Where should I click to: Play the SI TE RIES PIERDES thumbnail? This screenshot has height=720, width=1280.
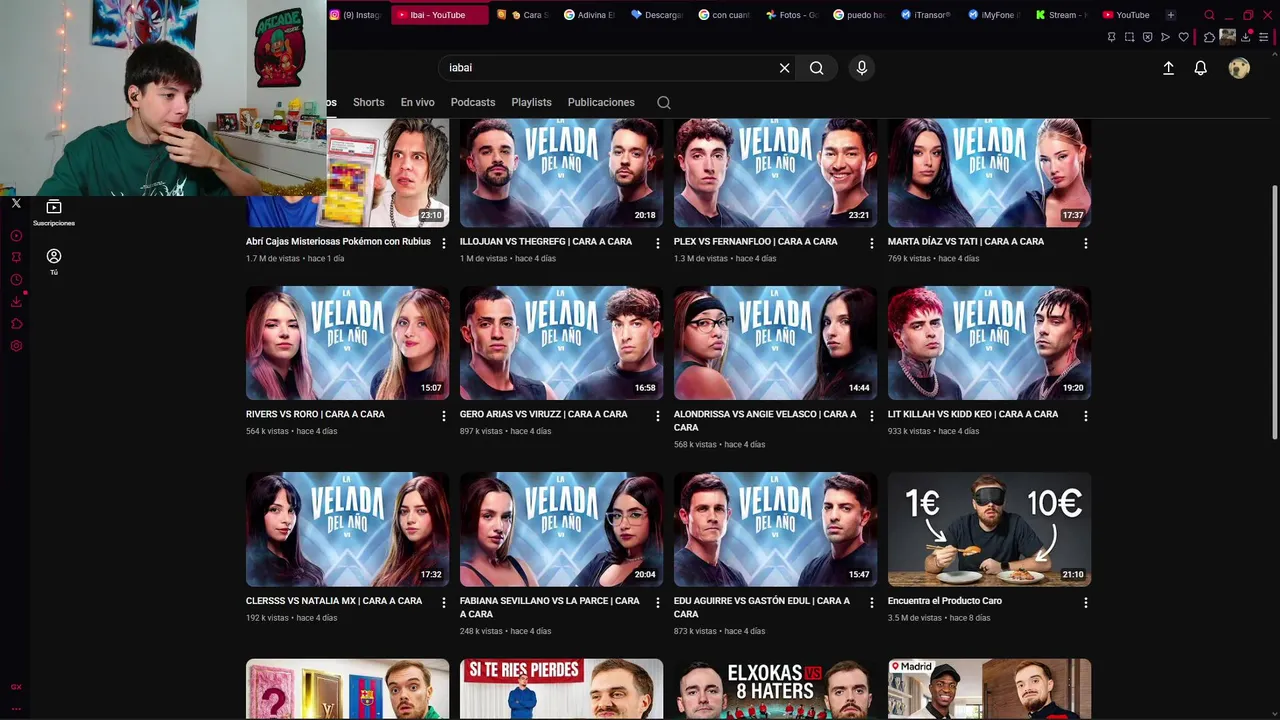pos(561,688)
